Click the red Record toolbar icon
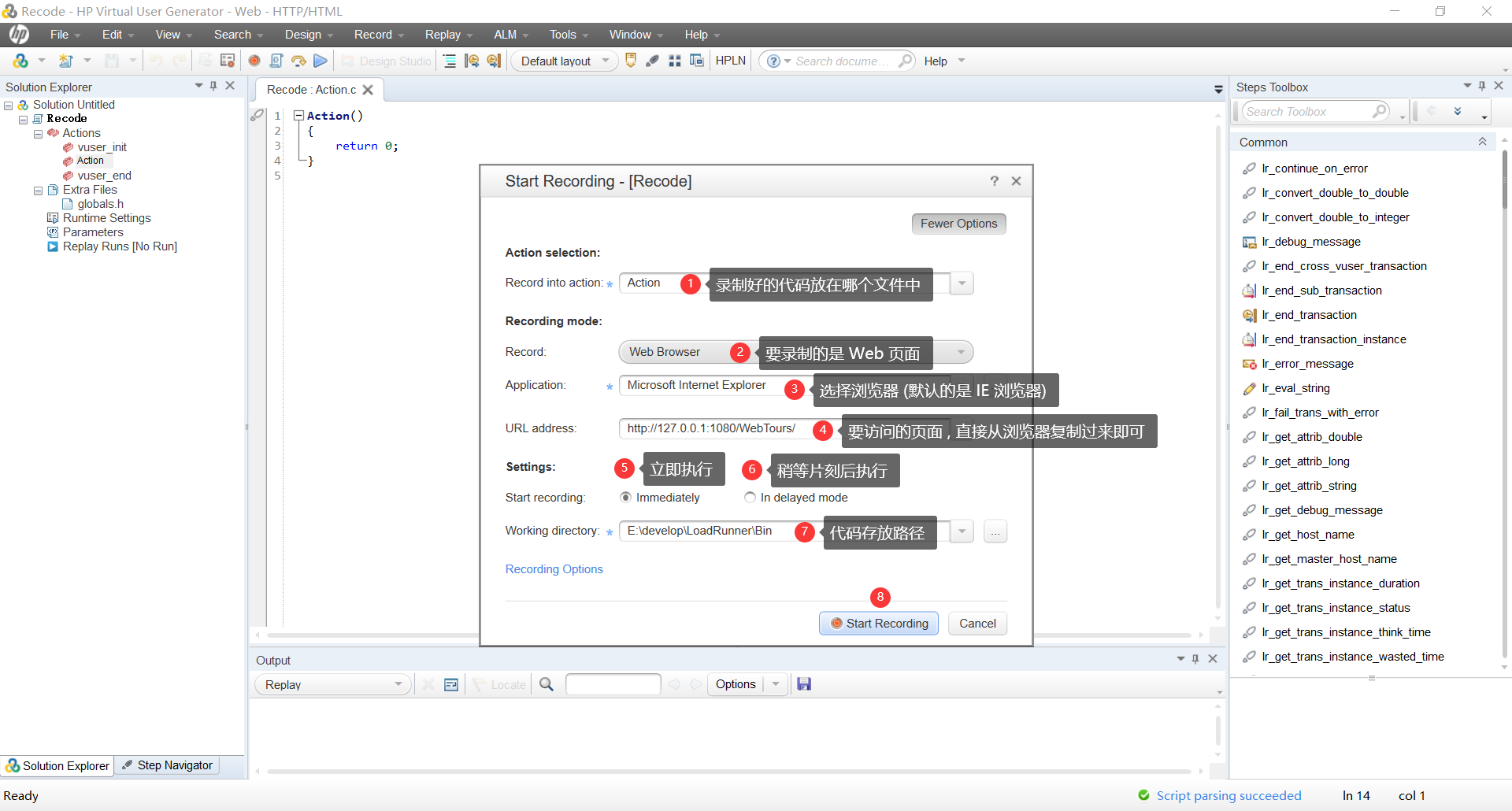 point(254,61)
